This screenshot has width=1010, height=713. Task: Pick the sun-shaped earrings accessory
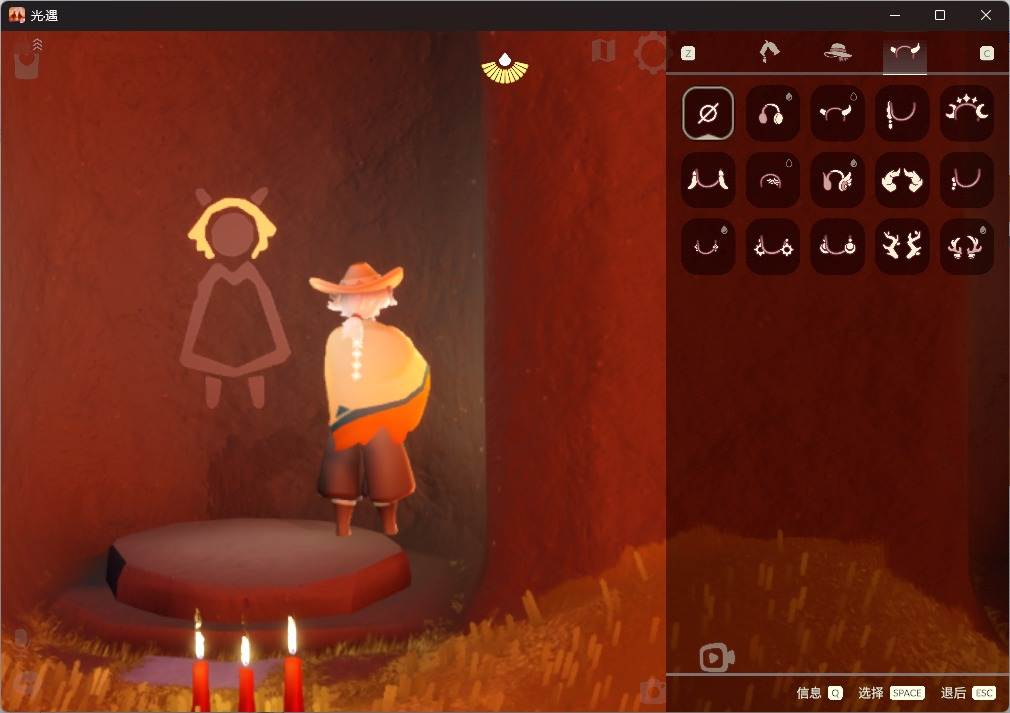(772, 246)
